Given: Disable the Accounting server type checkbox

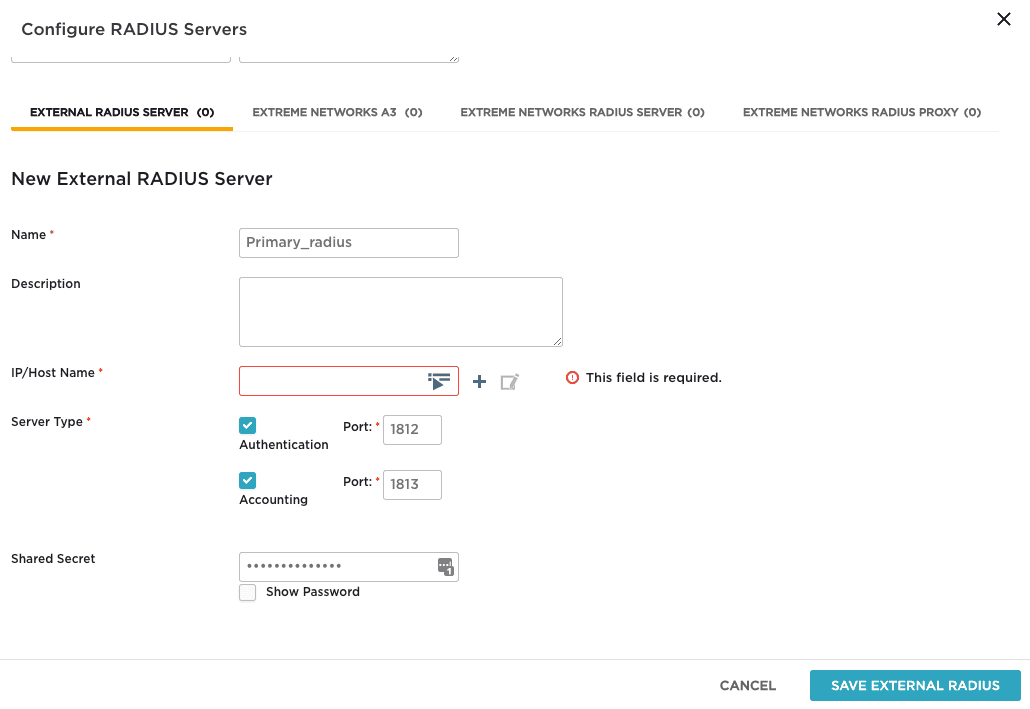Looking at the screenshot, I should (248, 481).
